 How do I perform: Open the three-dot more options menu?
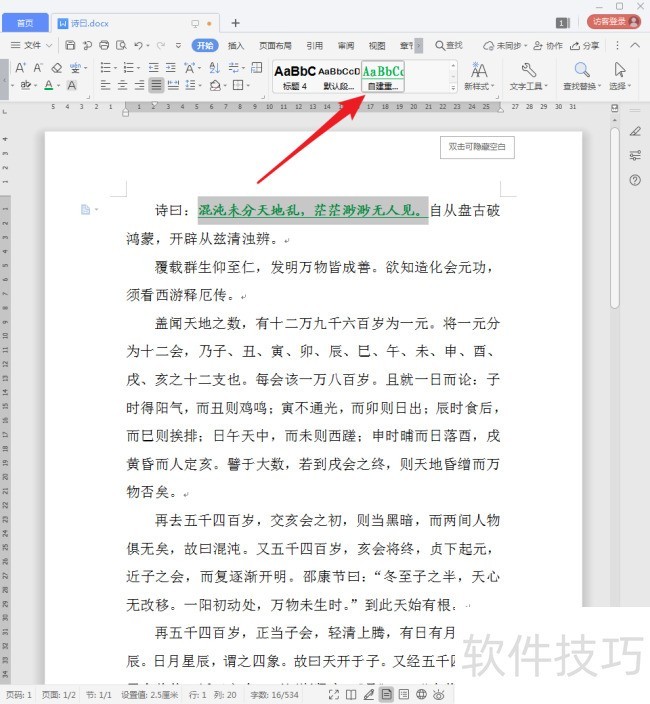(617, 45)
